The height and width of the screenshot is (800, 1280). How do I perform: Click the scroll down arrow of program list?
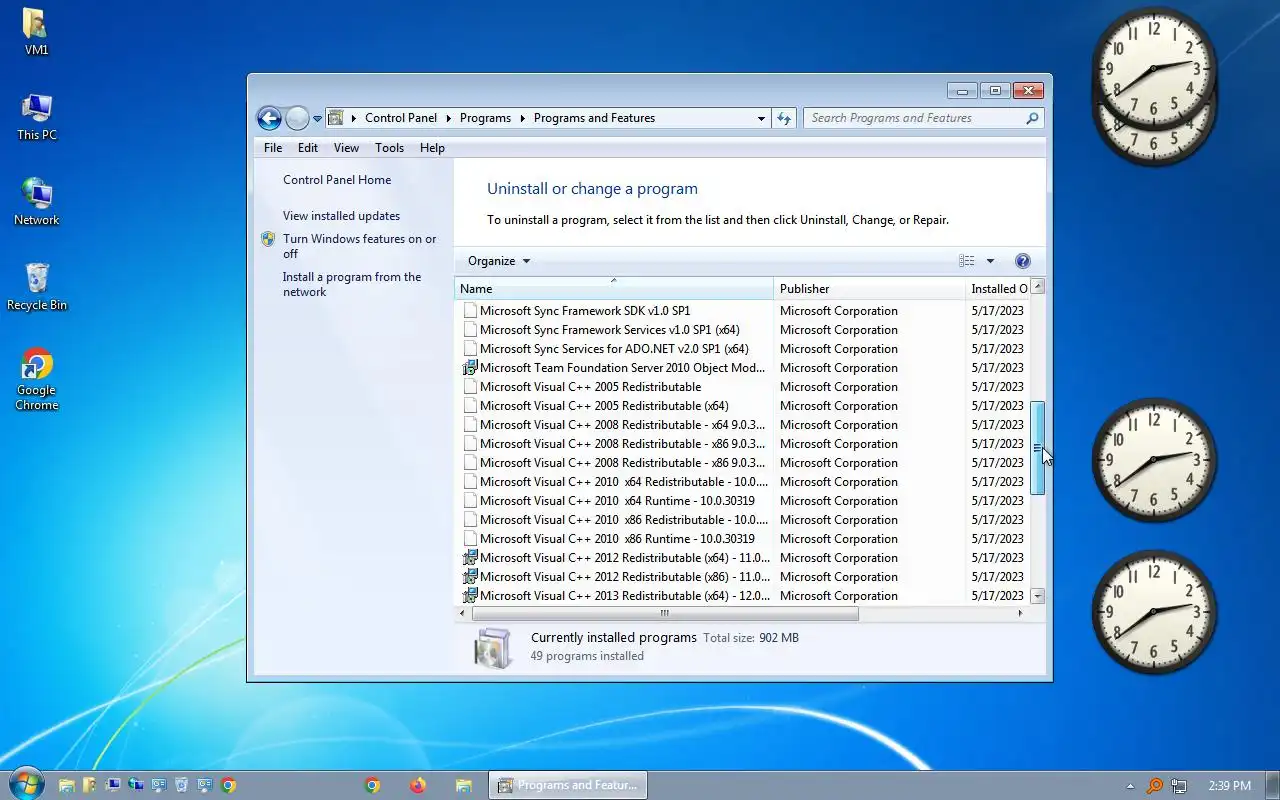coord(1038,596)
